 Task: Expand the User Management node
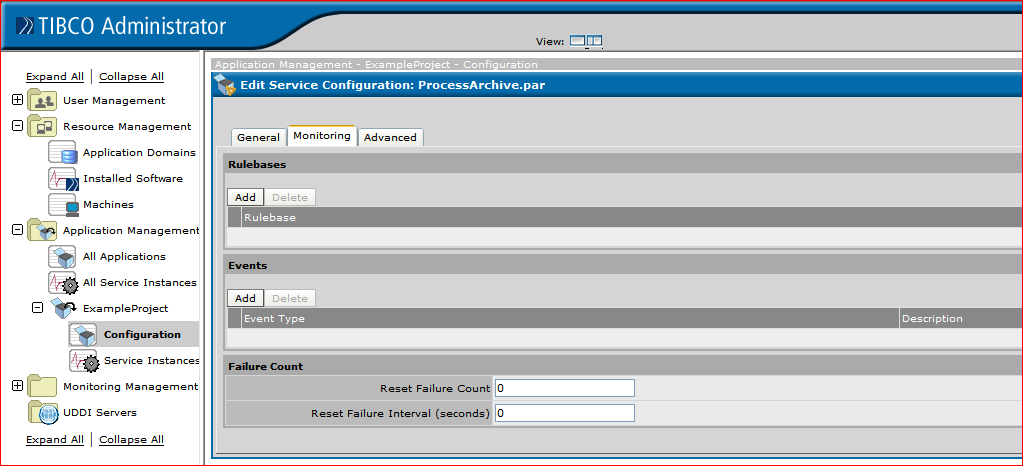[x=18, y=100]
